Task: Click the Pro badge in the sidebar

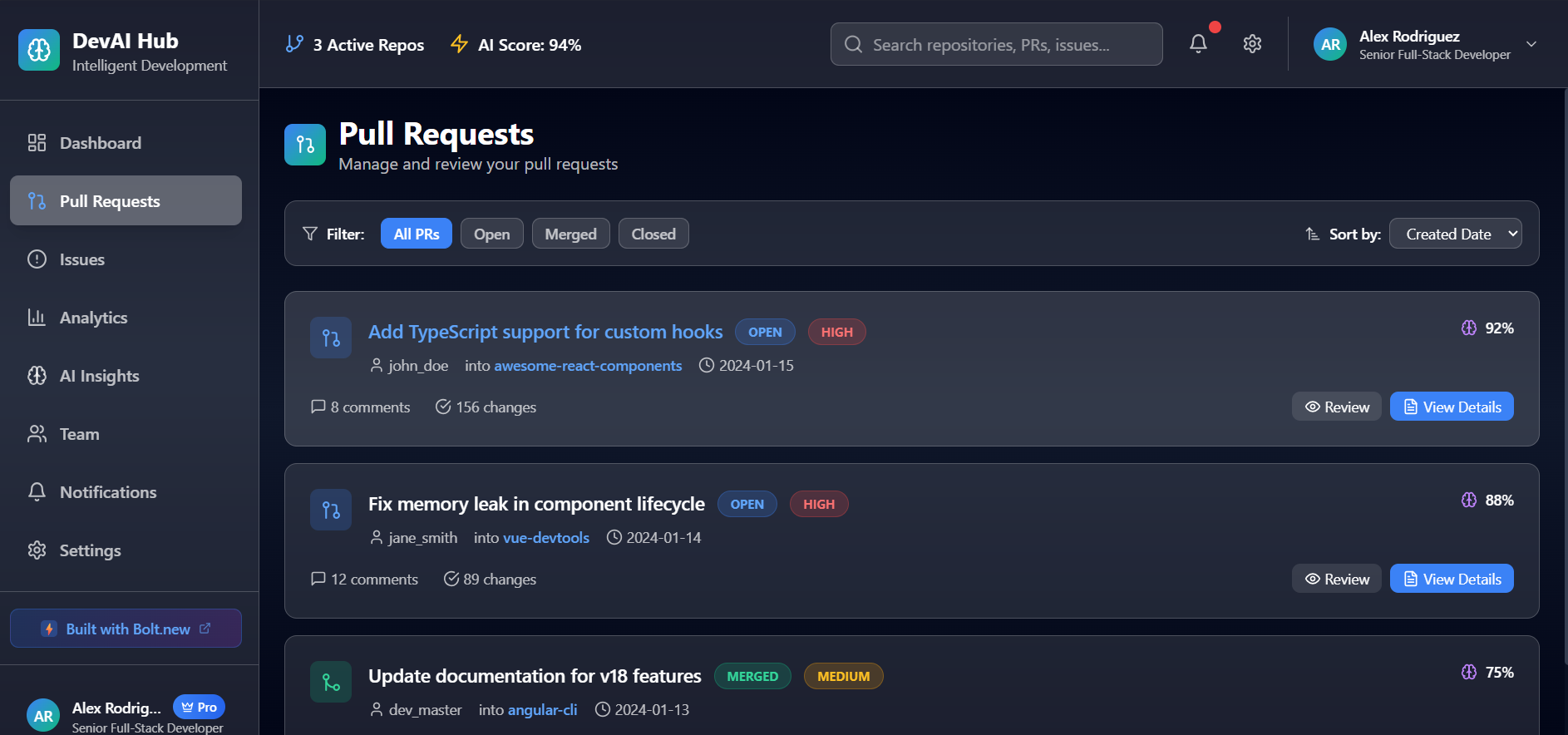Action: [x=199, y=707]
